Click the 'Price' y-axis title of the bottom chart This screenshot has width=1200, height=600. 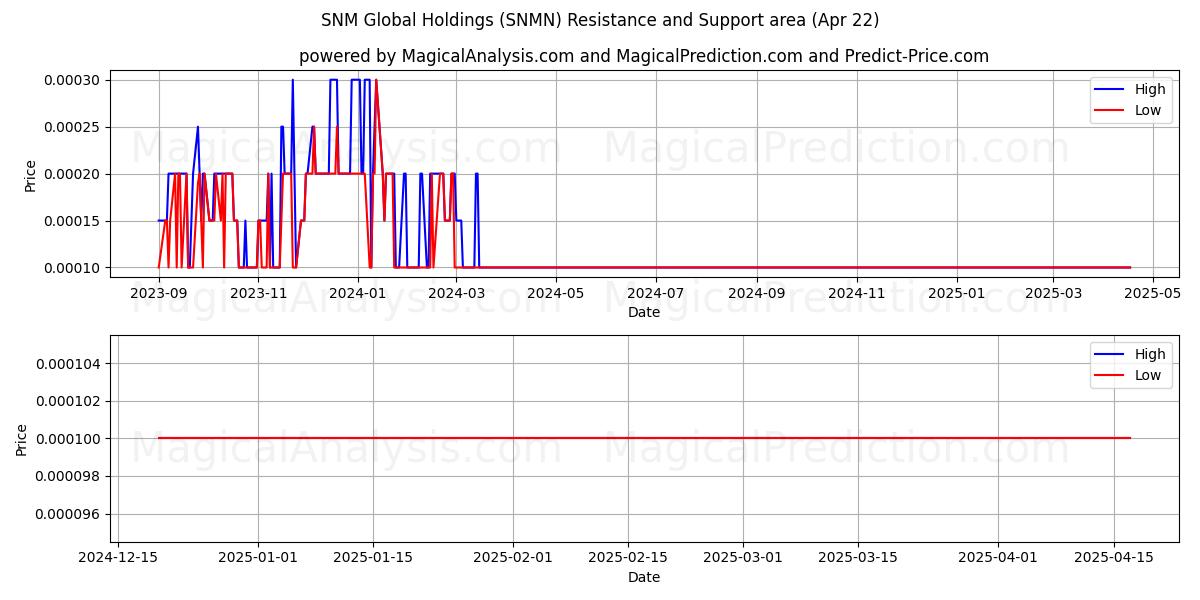point(22,439)
